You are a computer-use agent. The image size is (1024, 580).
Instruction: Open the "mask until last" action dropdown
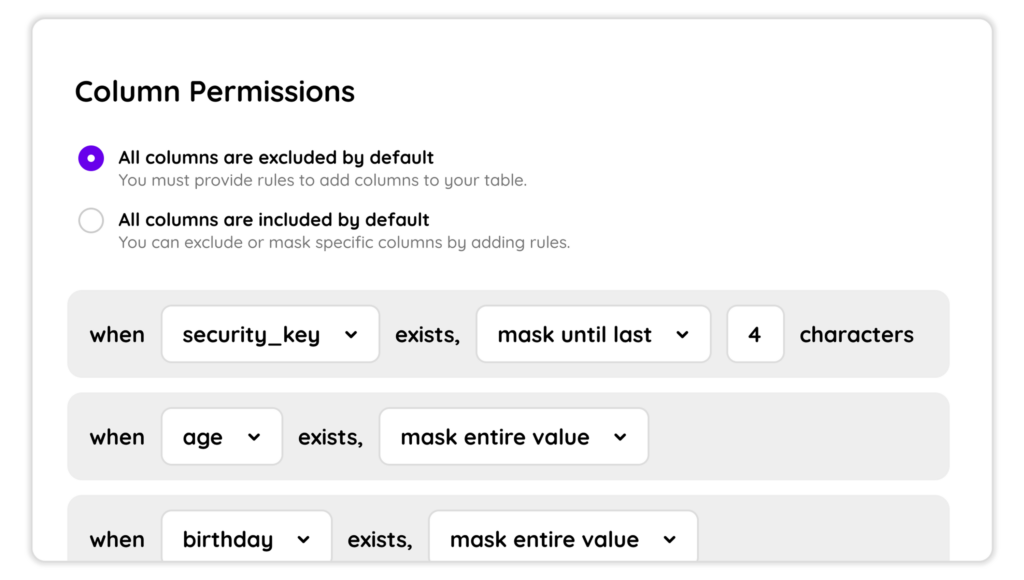593,335
